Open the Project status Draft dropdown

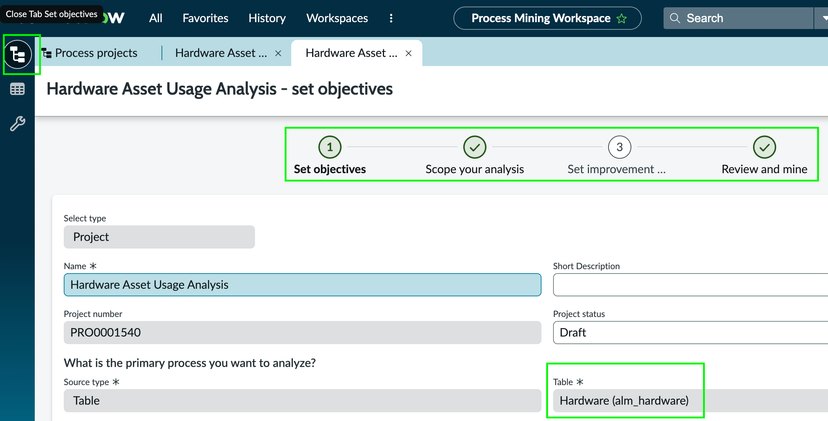[x=690, y=332]
